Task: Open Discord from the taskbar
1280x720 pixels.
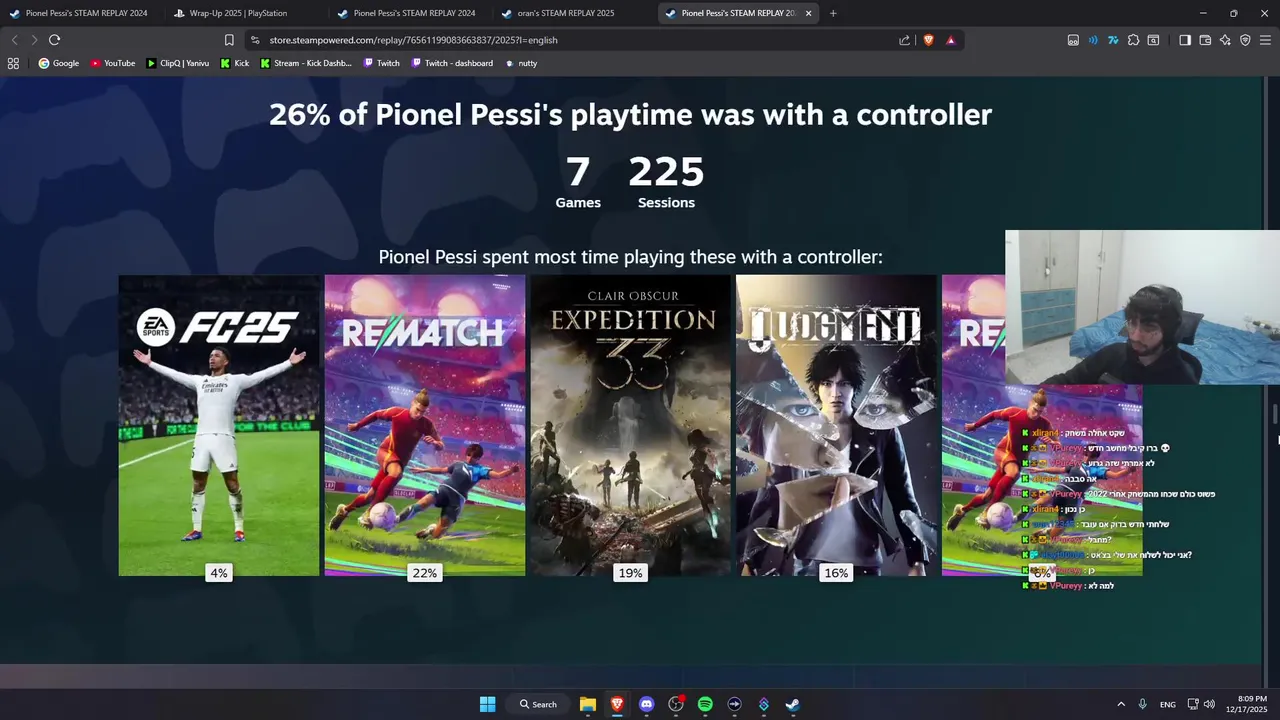Action: (x=646, y=704)
